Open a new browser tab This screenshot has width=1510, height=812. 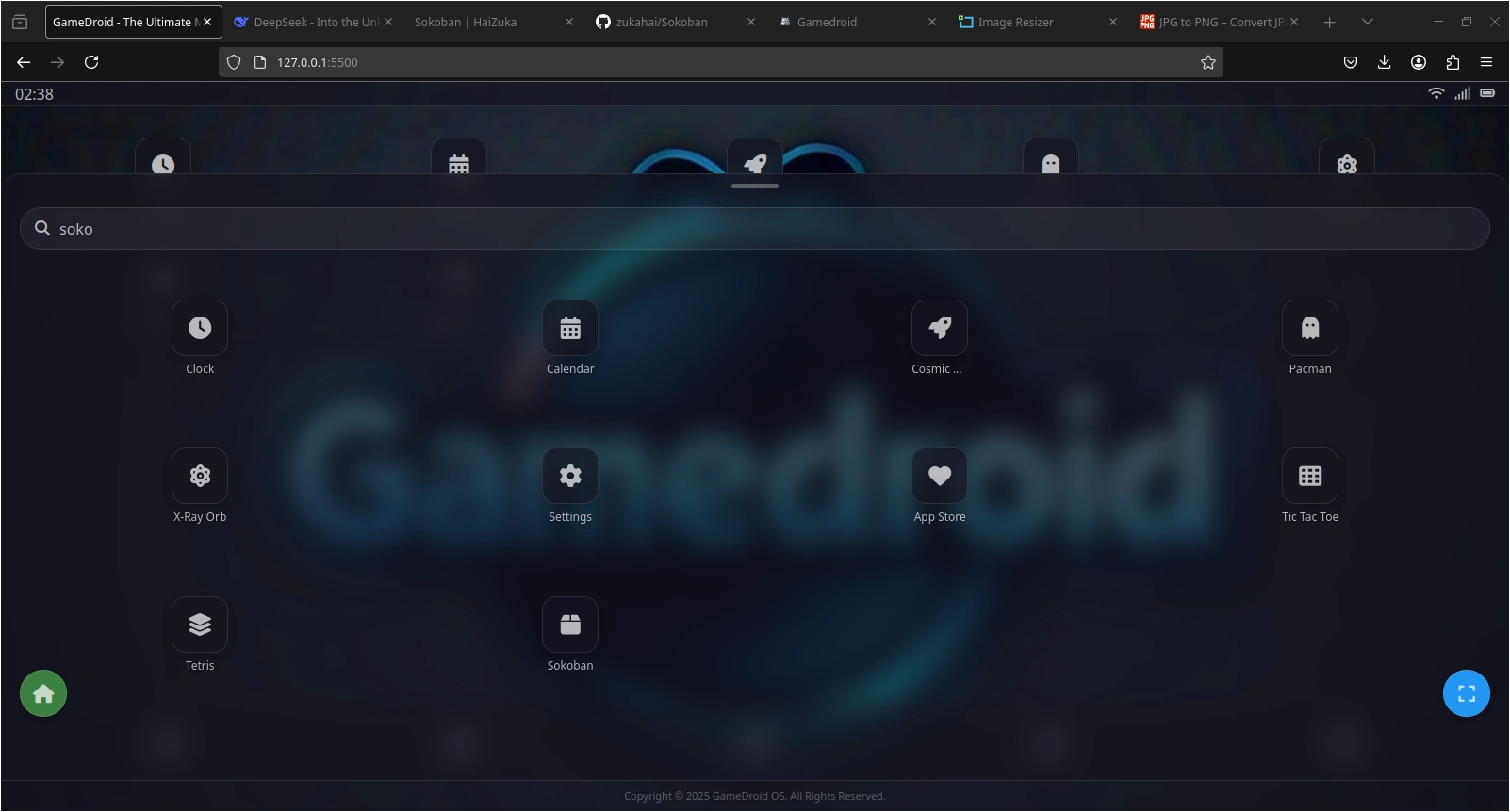[1329, 22]
